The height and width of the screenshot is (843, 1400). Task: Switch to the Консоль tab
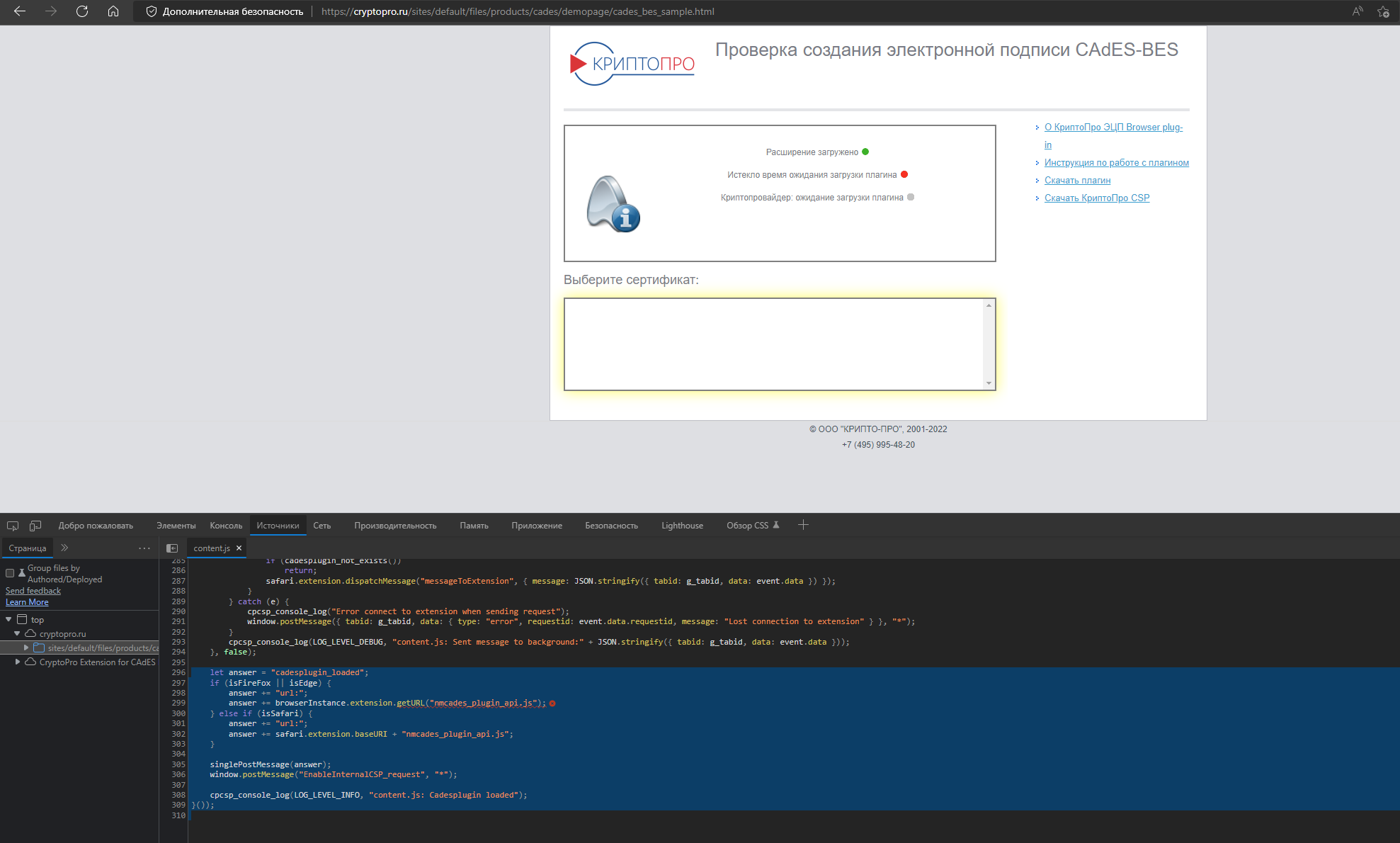pyautogui.click(x=226, y=526)
